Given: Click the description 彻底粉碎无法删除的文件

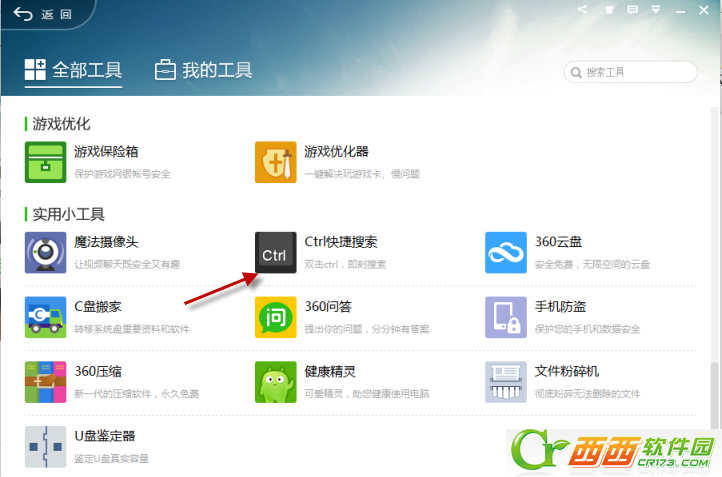Looking at the screenshot, I should [587, 394].
